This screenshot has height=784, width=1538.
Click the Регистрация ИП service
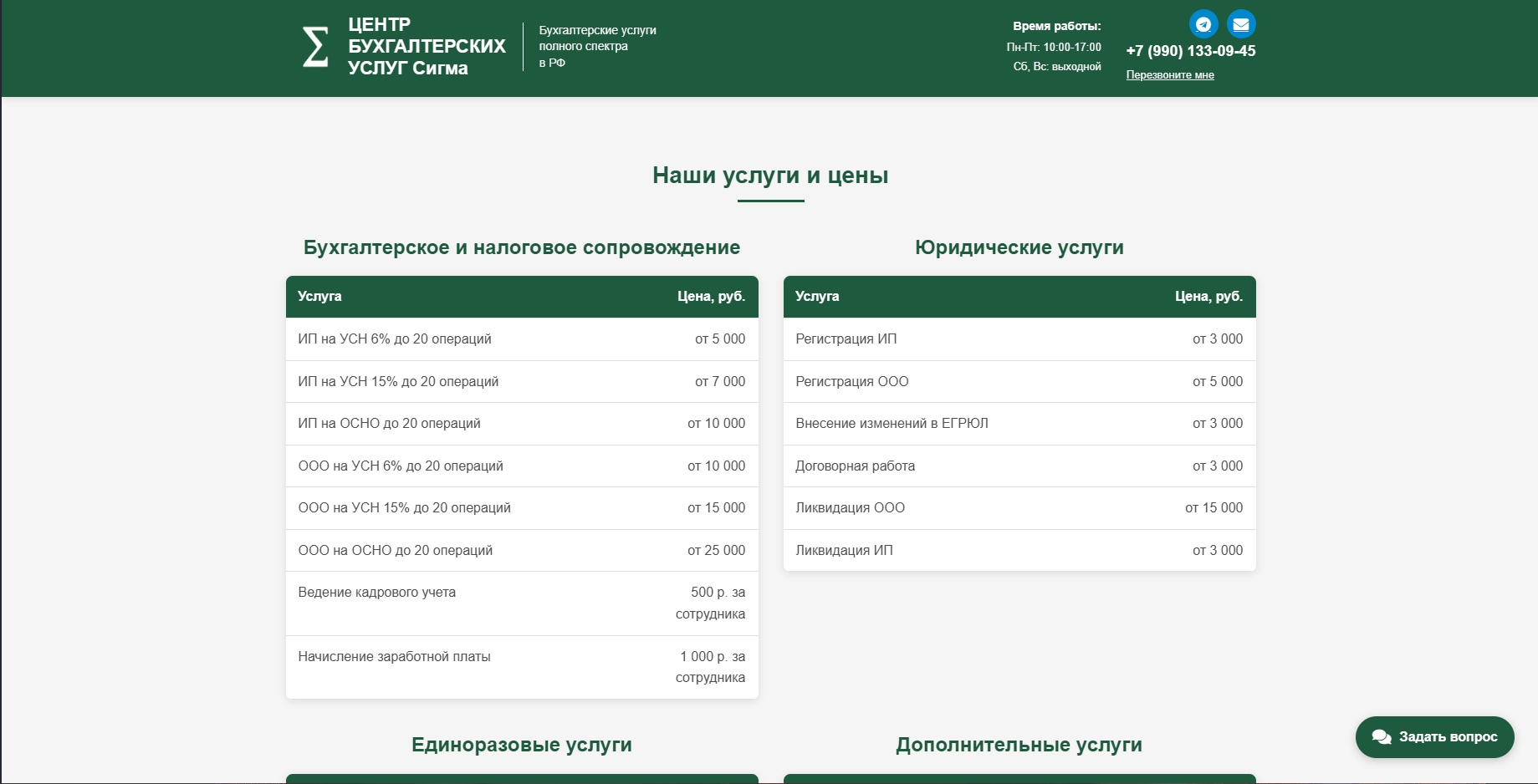click(846, 339)
